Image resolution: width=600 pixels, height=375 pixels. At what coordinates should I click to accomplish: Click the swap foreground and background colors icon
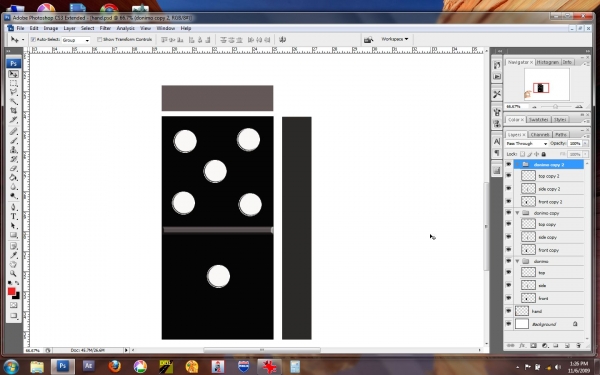point(17,283)
